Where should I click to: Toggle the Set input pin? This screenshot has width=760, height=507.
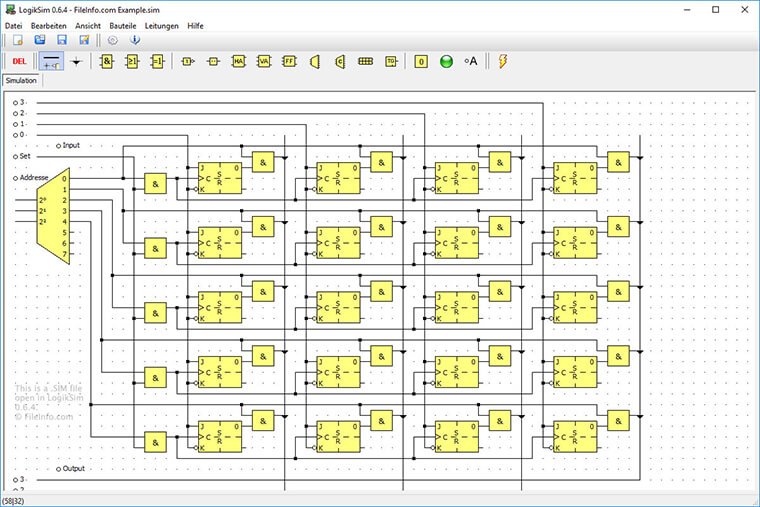click(x=15, y=156)
